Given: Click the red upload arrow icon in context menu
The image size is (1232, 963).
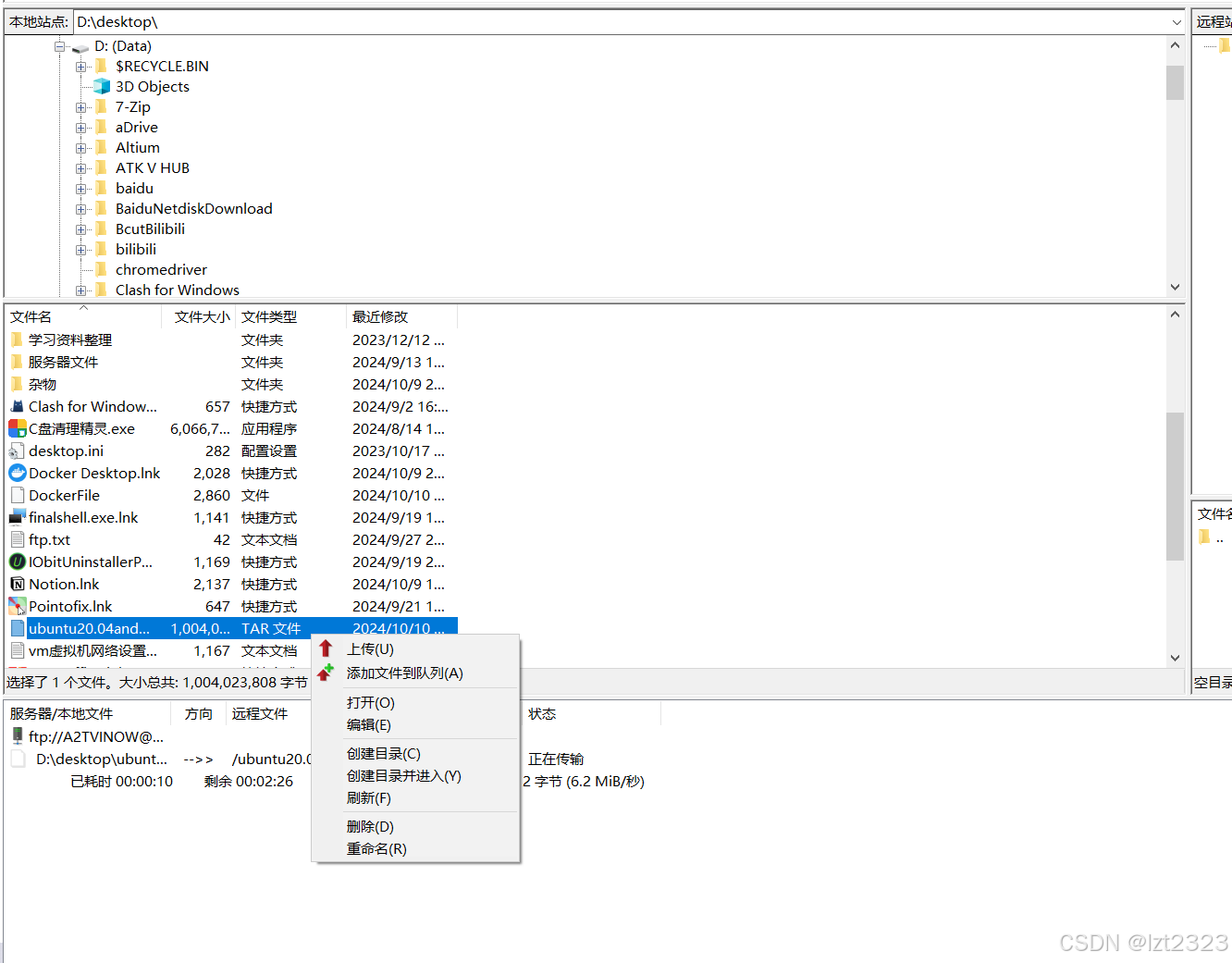Looking at the screenshot, I should coord(326,648).
